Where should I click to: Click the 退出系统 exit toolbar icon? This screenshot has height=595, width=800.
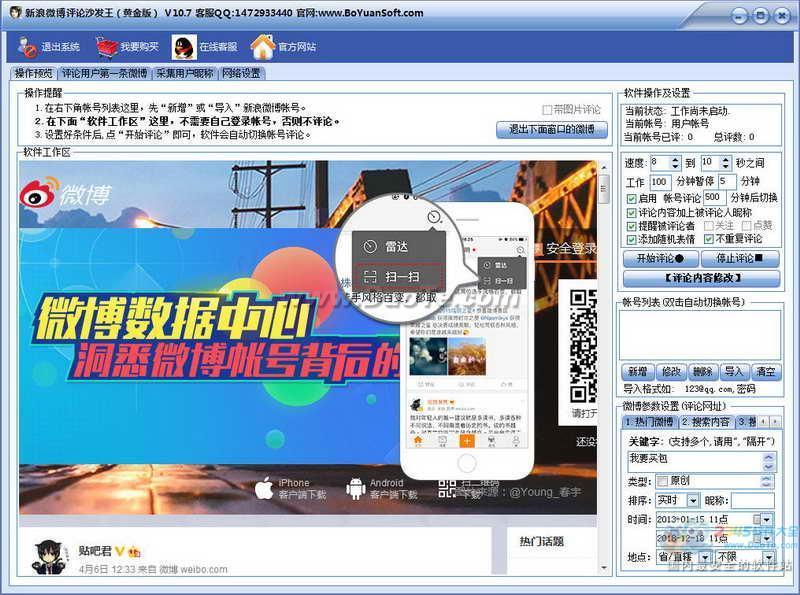coord(27,47)
